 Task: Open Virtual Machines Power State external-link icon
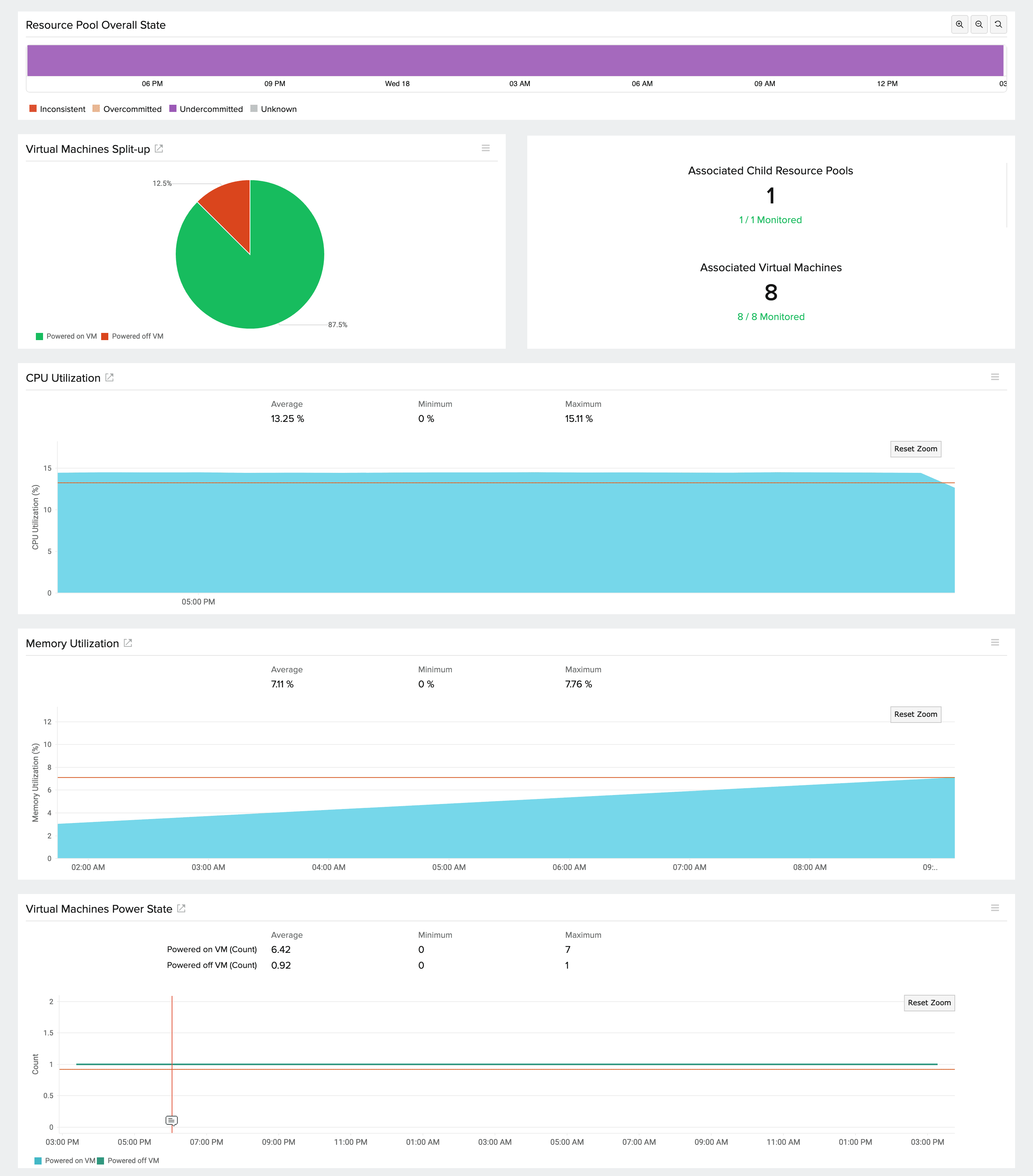pos(181,908)
